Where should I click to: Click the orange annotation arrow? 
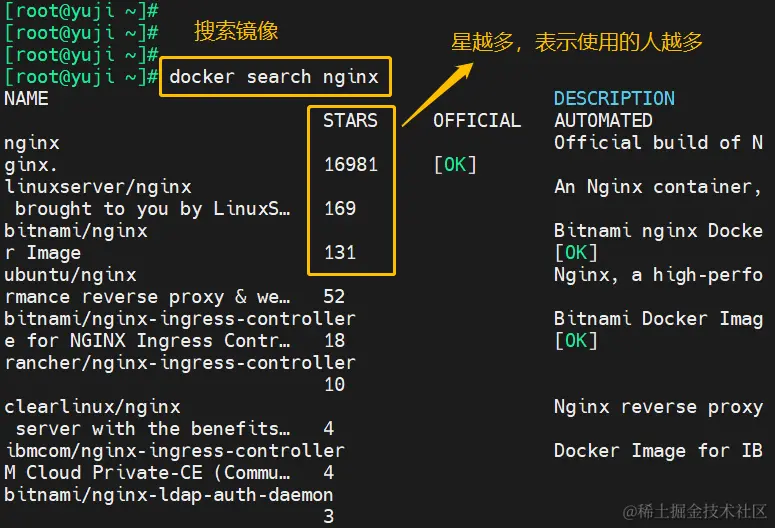438,95
